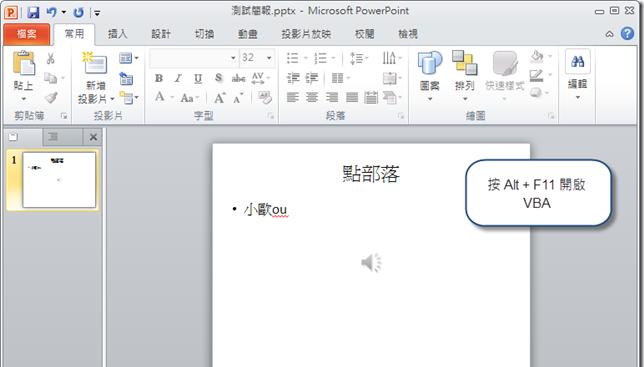Open the 圖案 (Shapes) gallery
The image size is (644, 367).
click(430, 76)
